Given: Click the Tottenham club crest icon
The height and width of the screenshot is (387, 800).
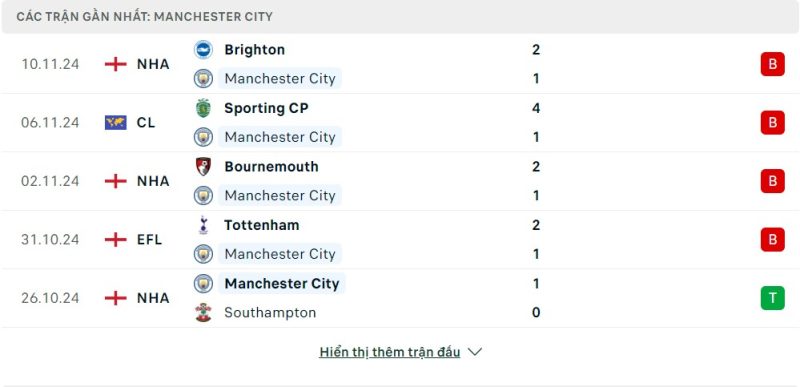Looking at the screenshot, I should 203,225.
